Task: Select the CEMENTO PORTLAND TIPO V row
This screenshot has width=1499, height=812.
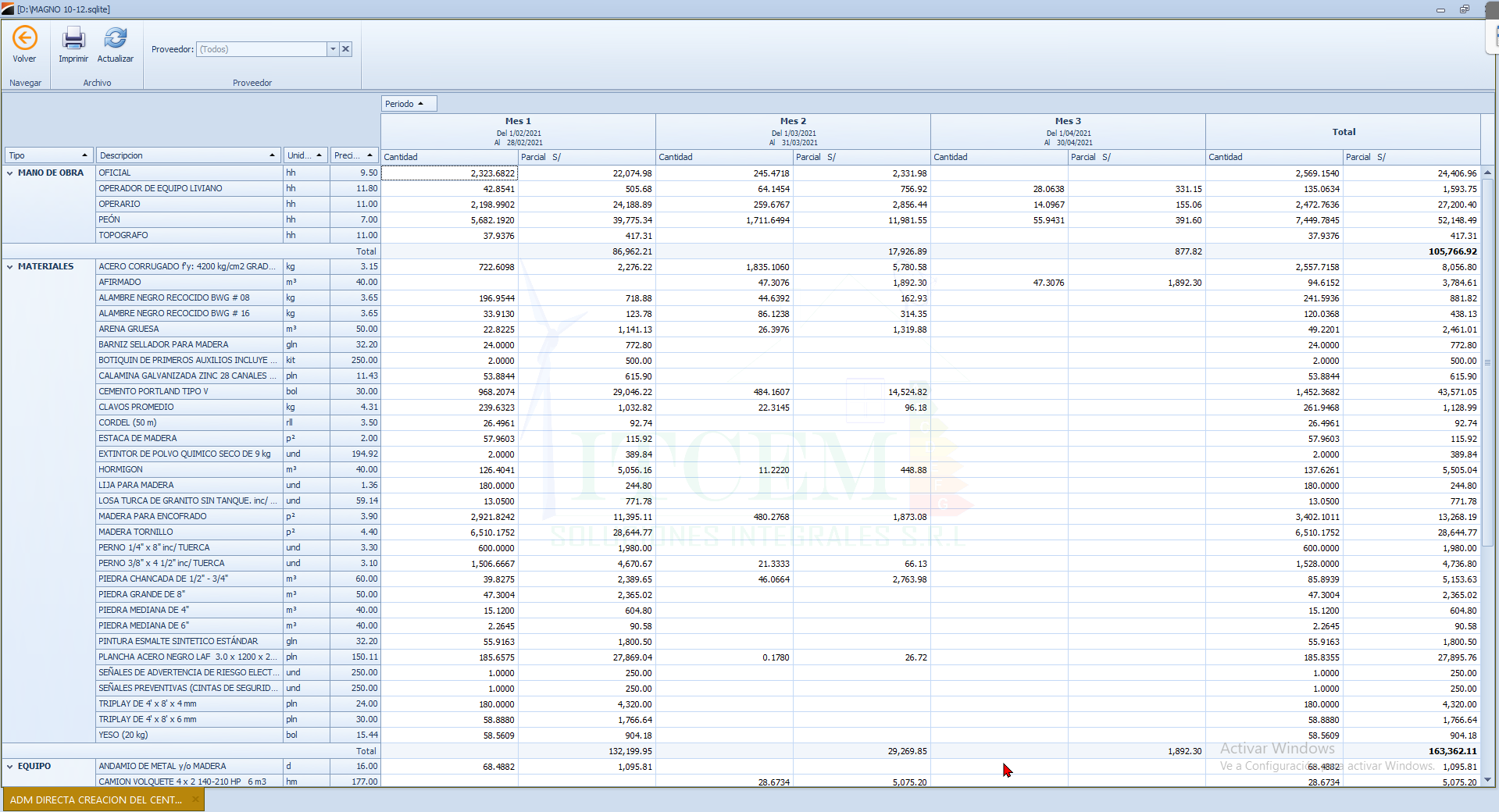Action: (x=187, y=392)
